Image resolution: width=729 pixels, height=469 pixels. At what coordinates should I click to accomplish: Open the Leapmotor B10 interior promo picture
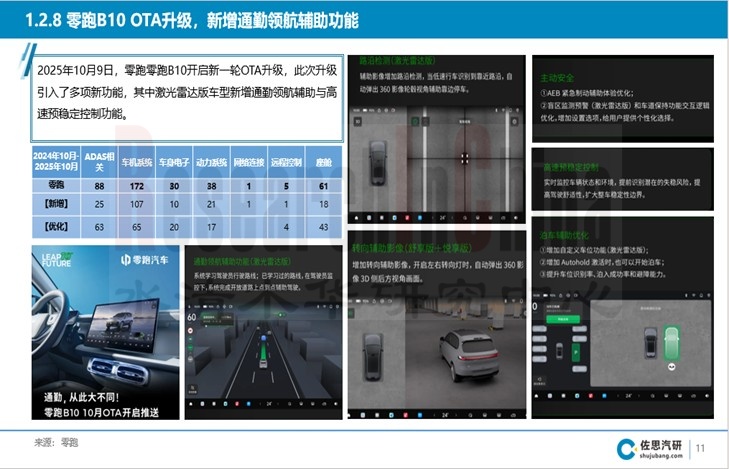click(106, 332)
